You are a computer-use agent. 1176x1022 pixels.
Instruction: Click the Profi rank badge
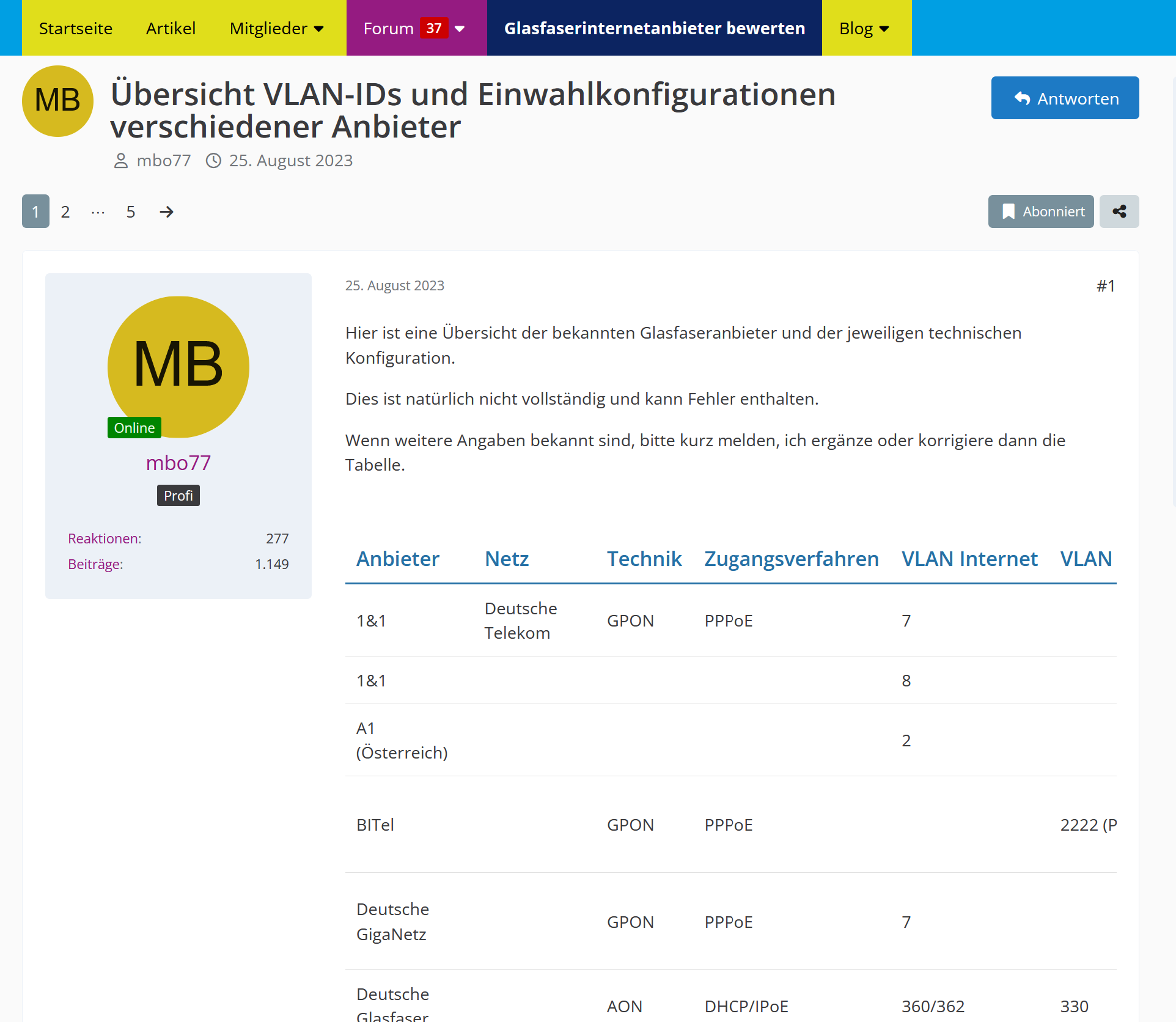point(178,496)
